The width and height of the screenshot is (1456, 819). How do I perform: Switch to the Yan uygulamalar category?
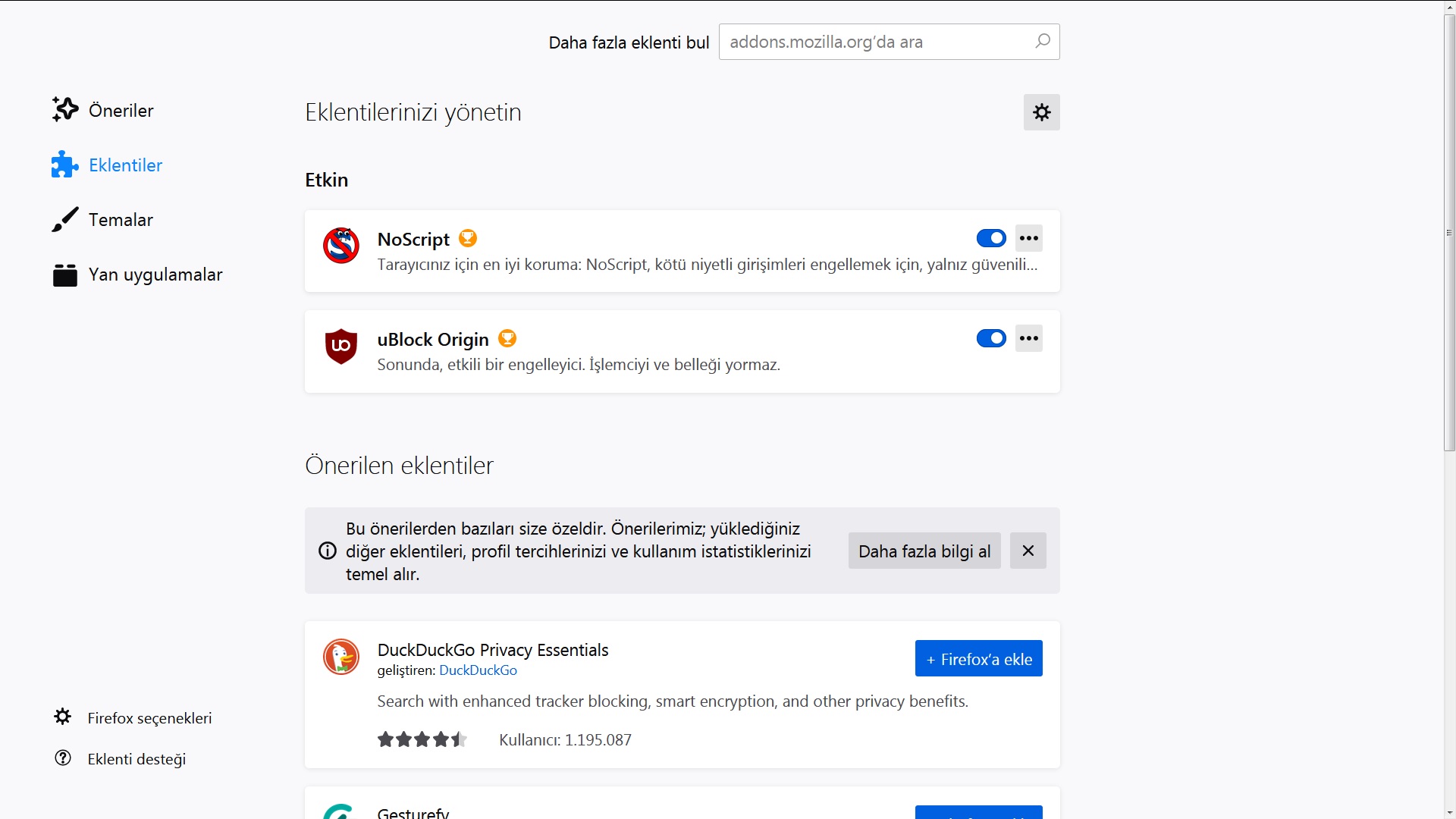155,275
